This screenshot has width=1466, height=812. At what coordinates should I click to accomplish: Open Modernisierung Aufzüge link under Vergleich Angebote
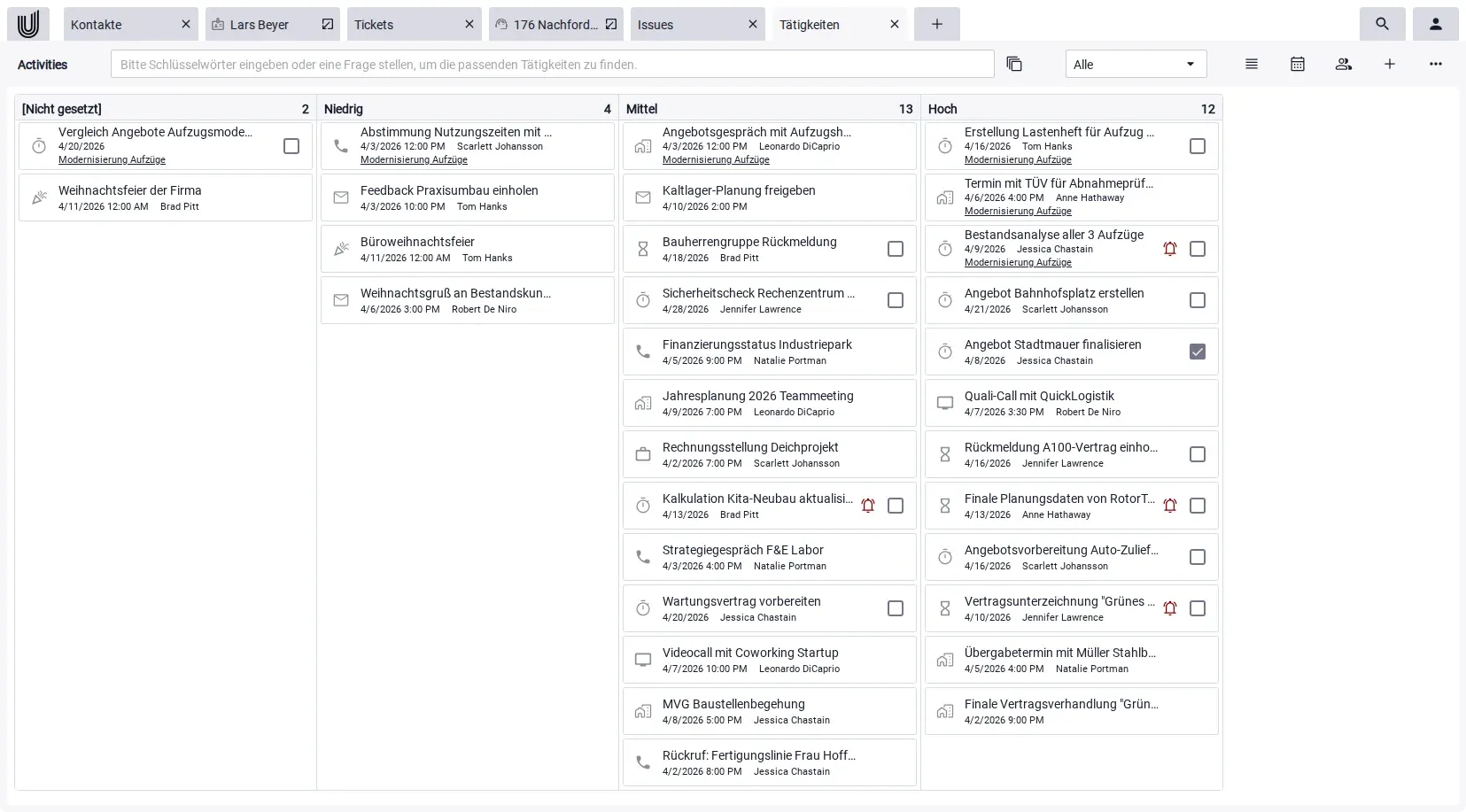(112, 159)
